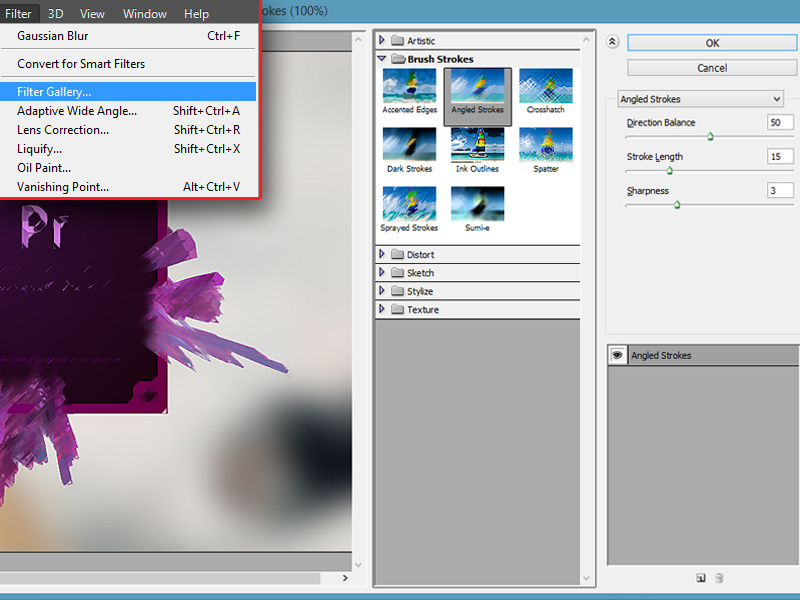Adjust the Direction Balance slider

710,136
